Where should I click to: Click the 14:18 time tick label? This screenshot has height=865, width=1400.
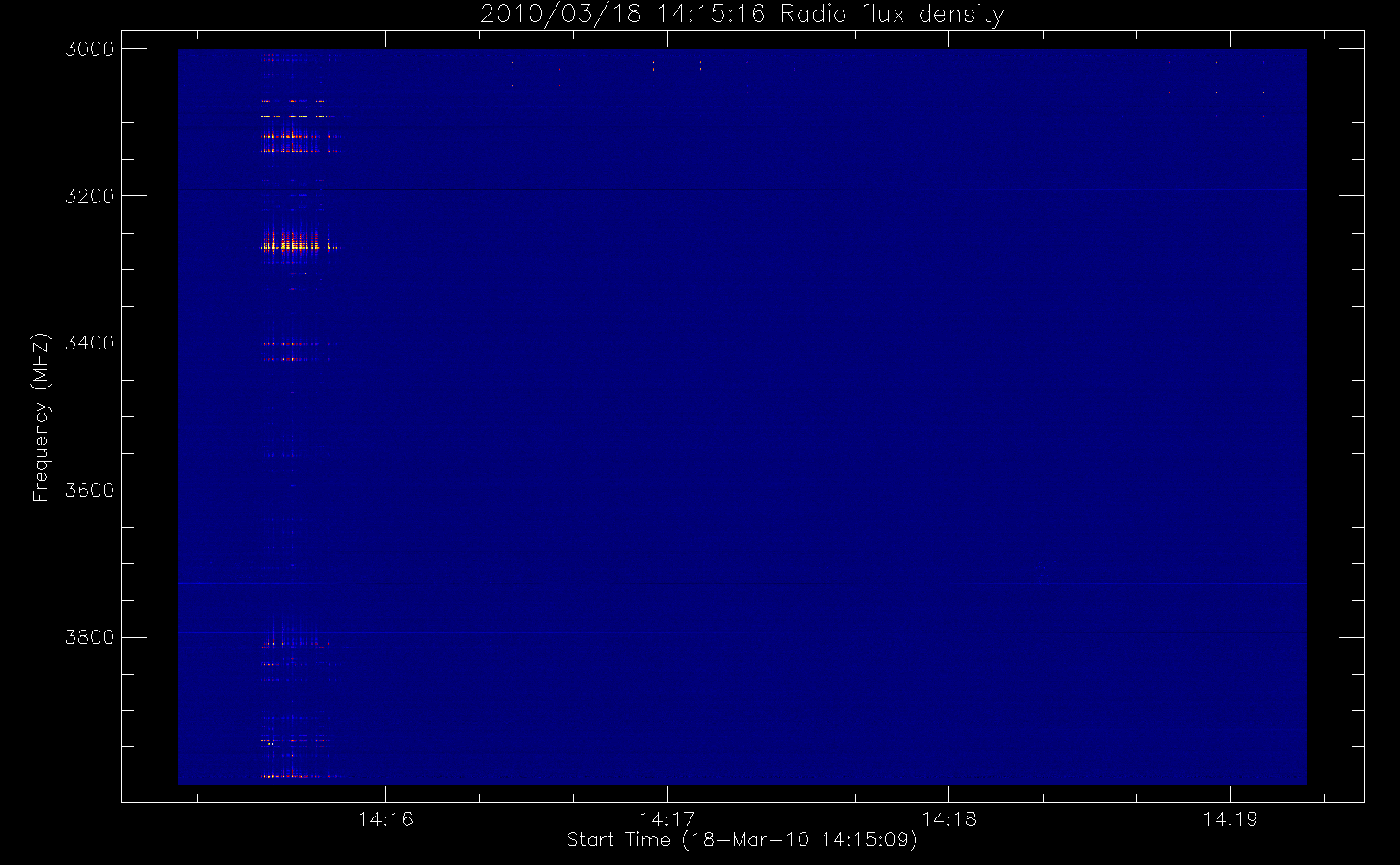(949, 819)
